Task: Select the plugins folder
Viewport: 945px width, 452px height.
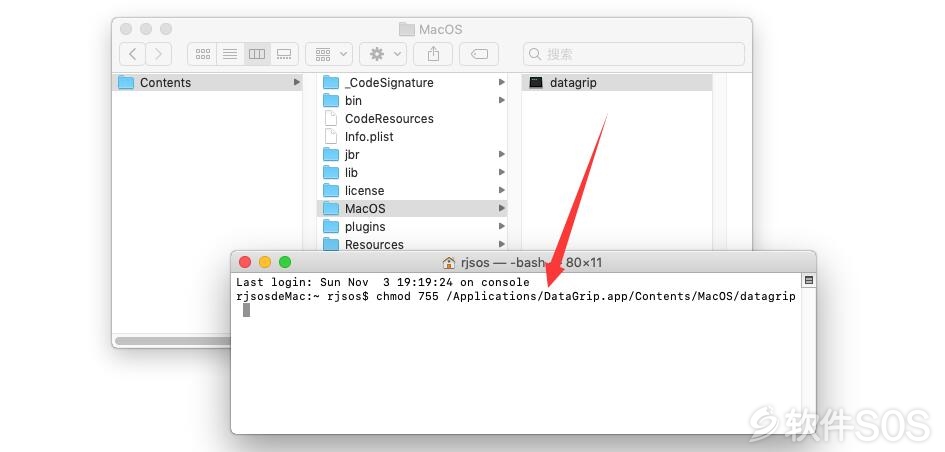Action: coord(412,227)
